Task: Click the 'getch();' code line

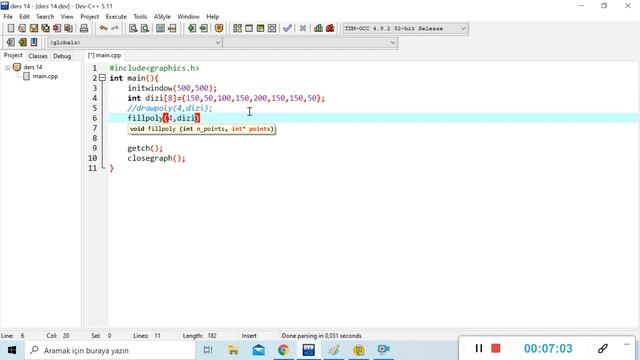Action: tap(145, 148)
